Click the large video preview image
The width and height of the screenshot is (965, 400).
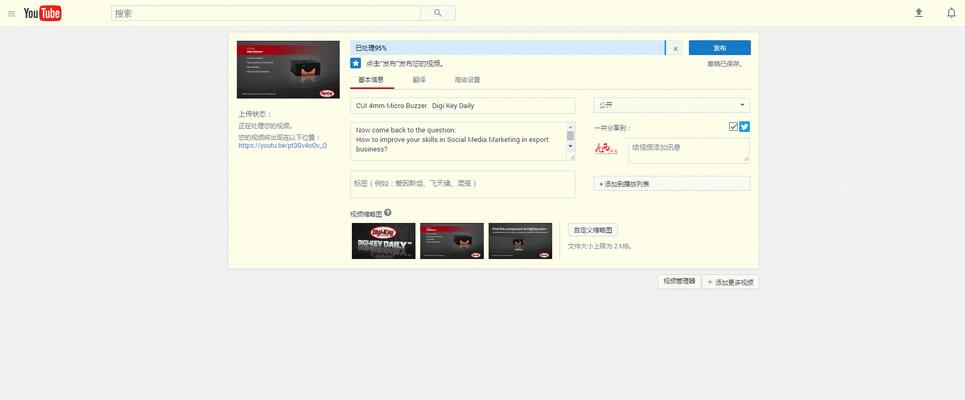[x=288, y=70]
